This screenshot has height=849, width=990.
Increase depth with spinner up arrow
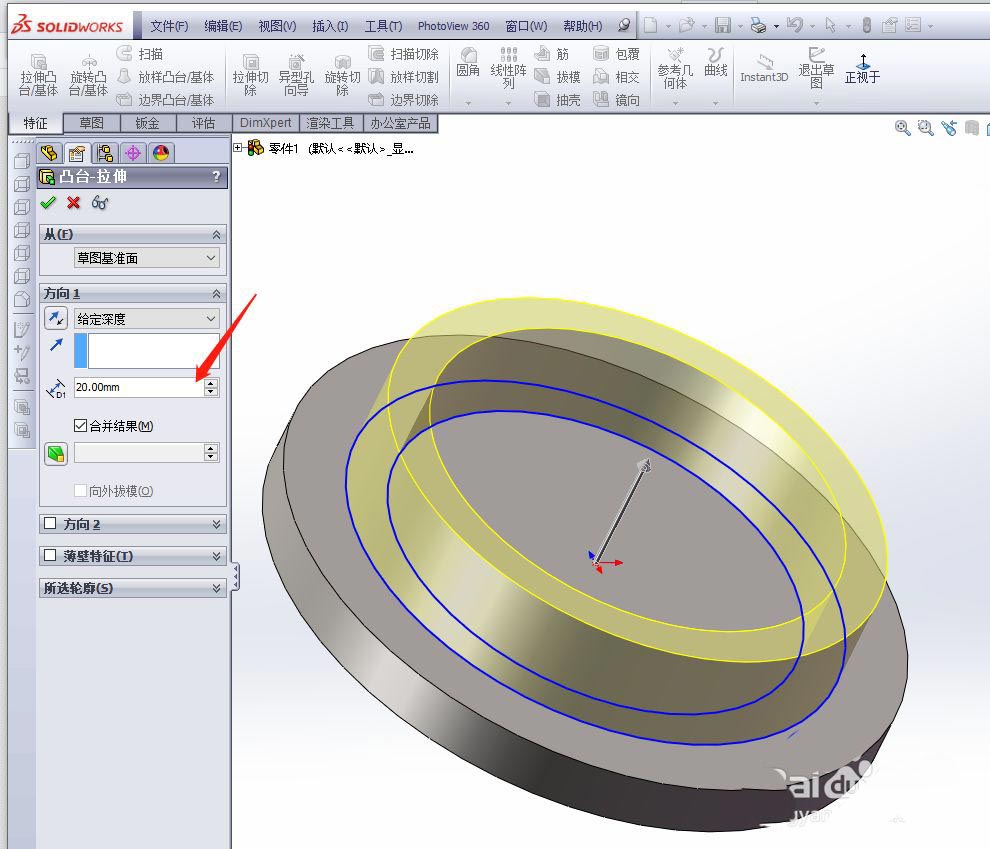coord(212,383)
